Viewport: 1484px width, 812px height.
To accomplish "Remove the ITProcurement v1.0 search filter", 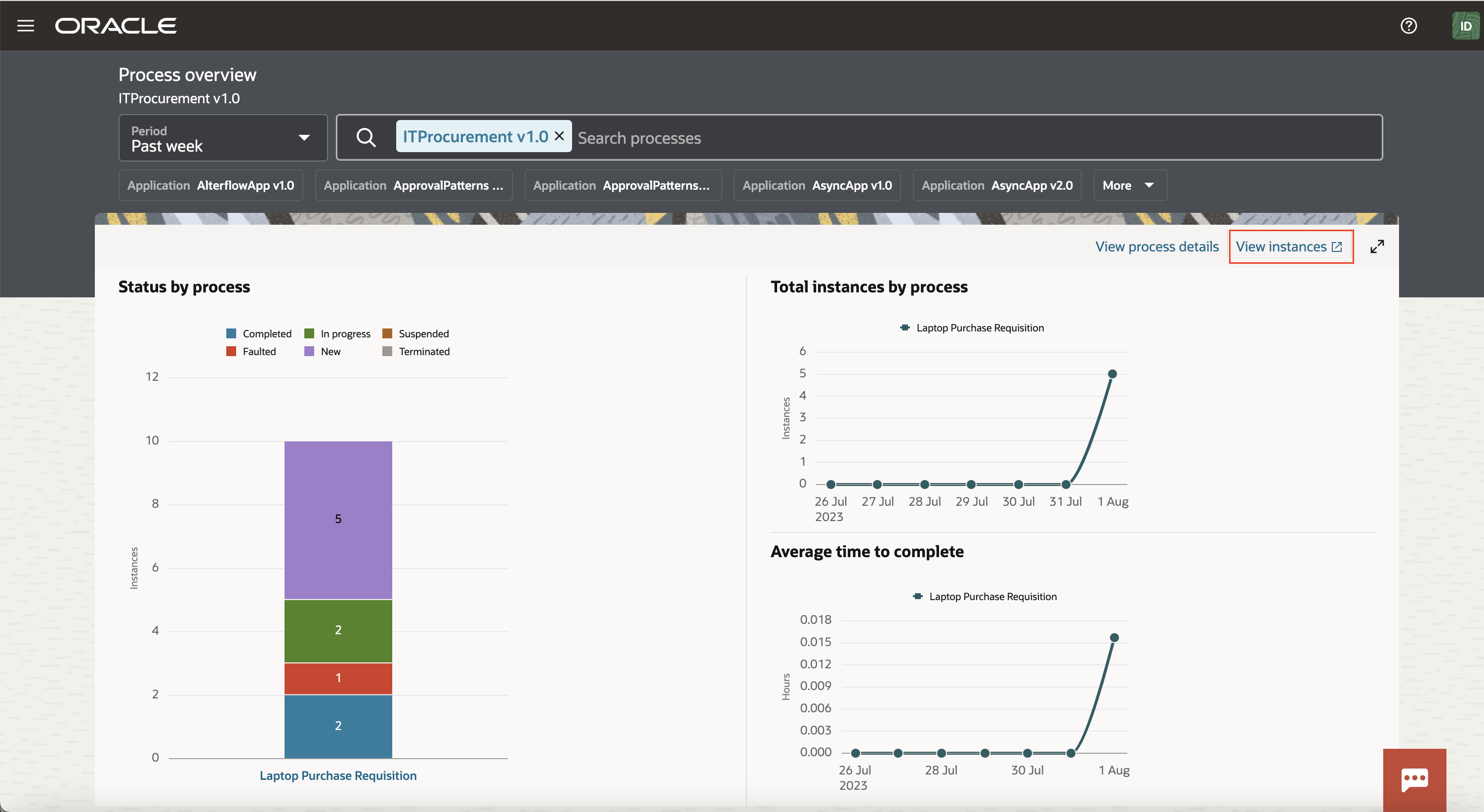I will tap(558, 136).
